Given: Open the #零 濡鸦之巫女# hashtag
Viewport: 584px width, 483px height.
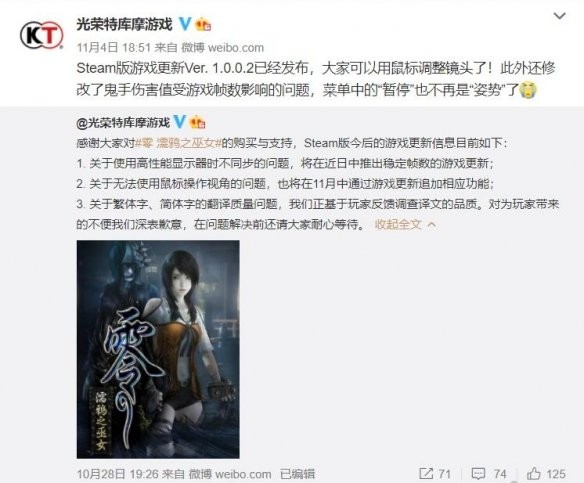Looking at the screenshot, I should (178, 143).
